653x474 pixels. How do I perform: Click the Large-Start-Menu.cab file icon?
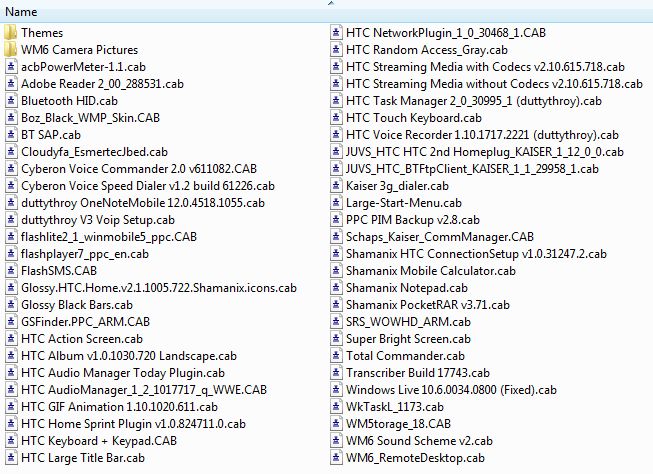(336, 203)
